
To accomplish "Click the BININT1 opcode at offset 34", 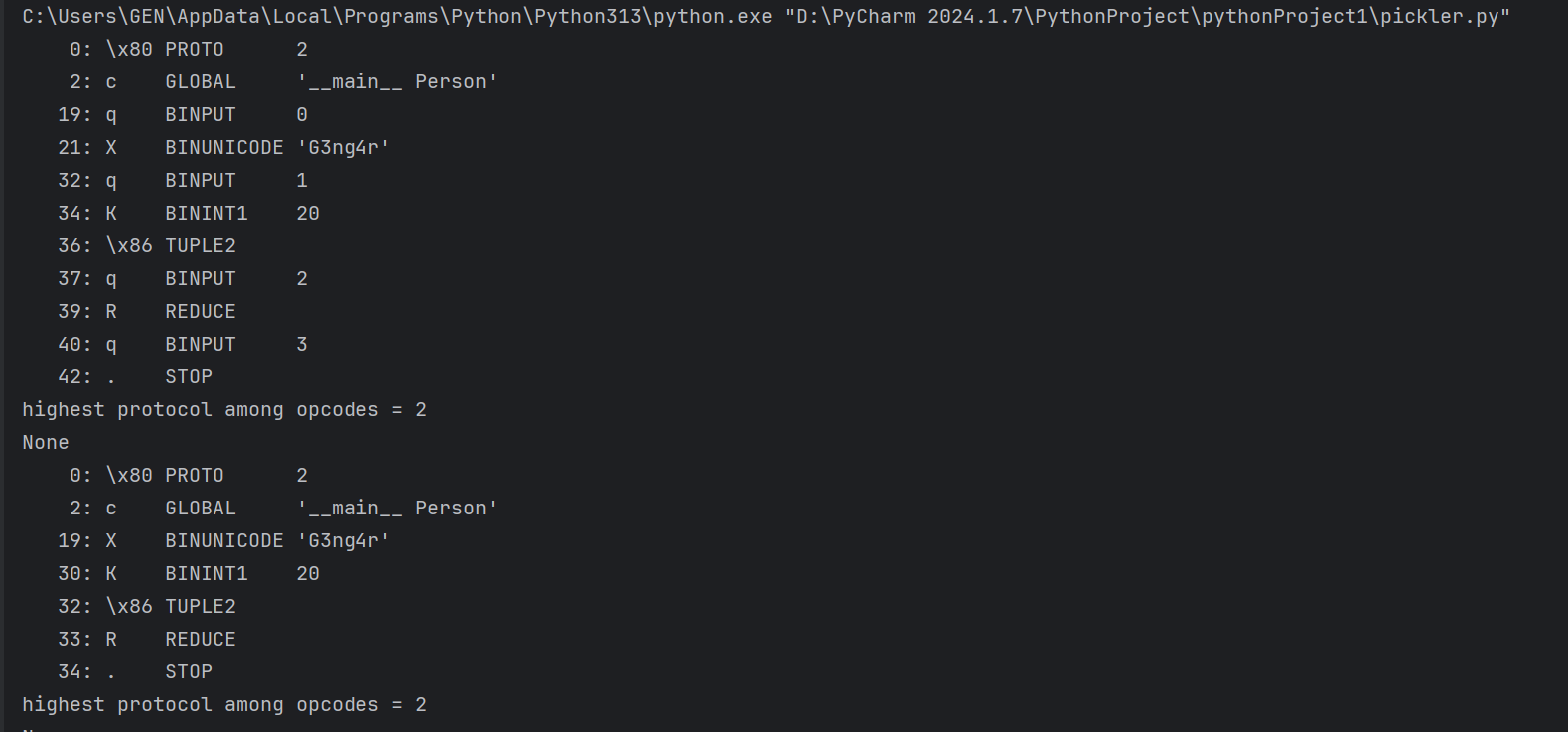I will click(207, 214).
